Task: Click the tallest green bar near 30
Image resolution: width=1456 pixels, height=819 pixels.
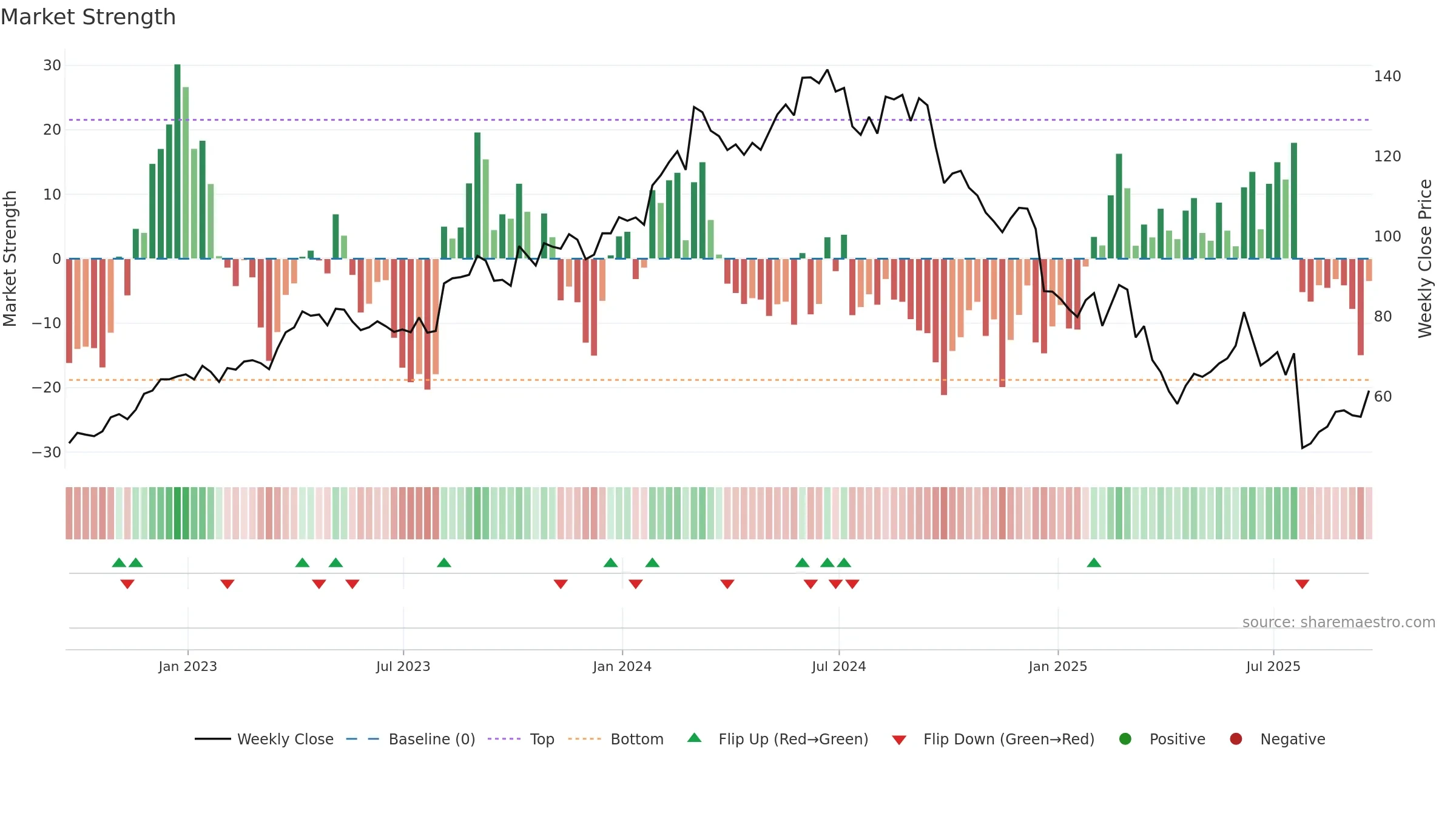Action: coord(177,161)
